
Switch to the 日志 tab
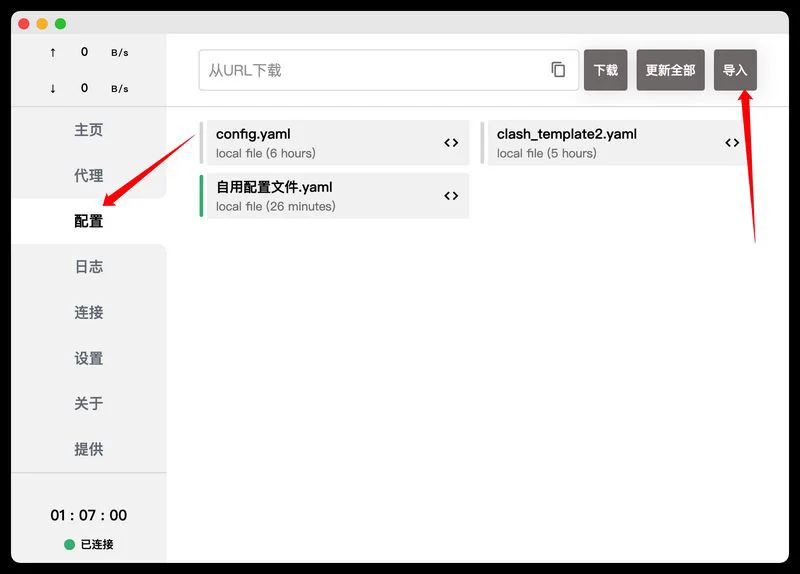point(89,266)
